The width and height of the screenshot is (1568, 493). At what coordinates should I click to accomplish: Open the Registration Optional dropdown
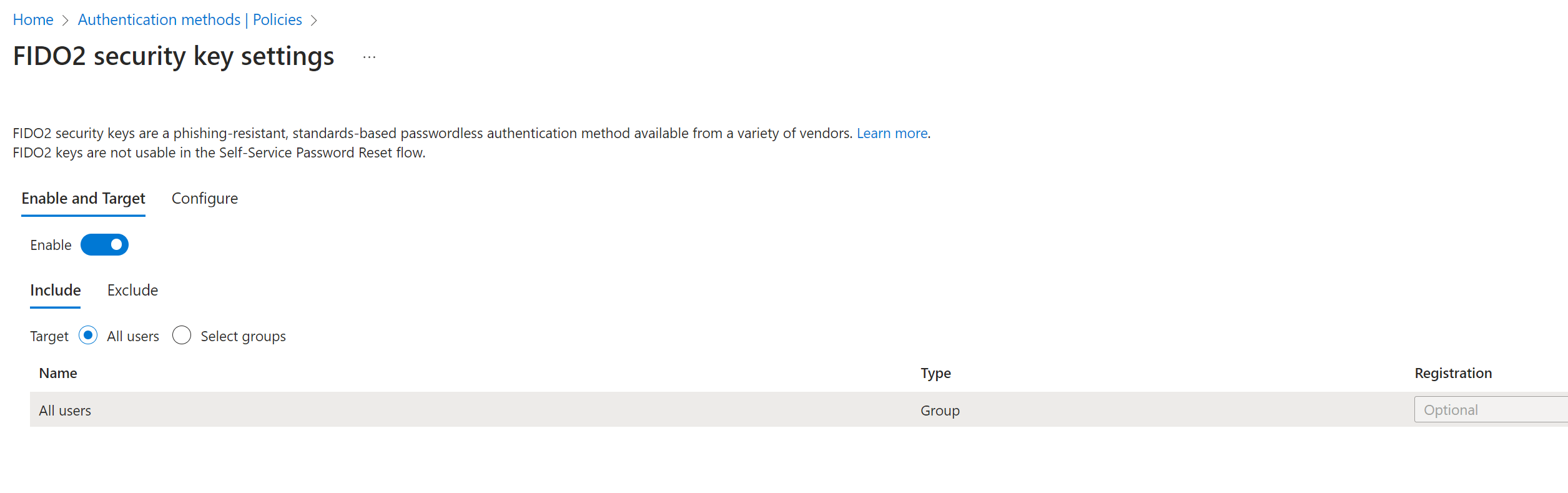[x=1491, y=410]
